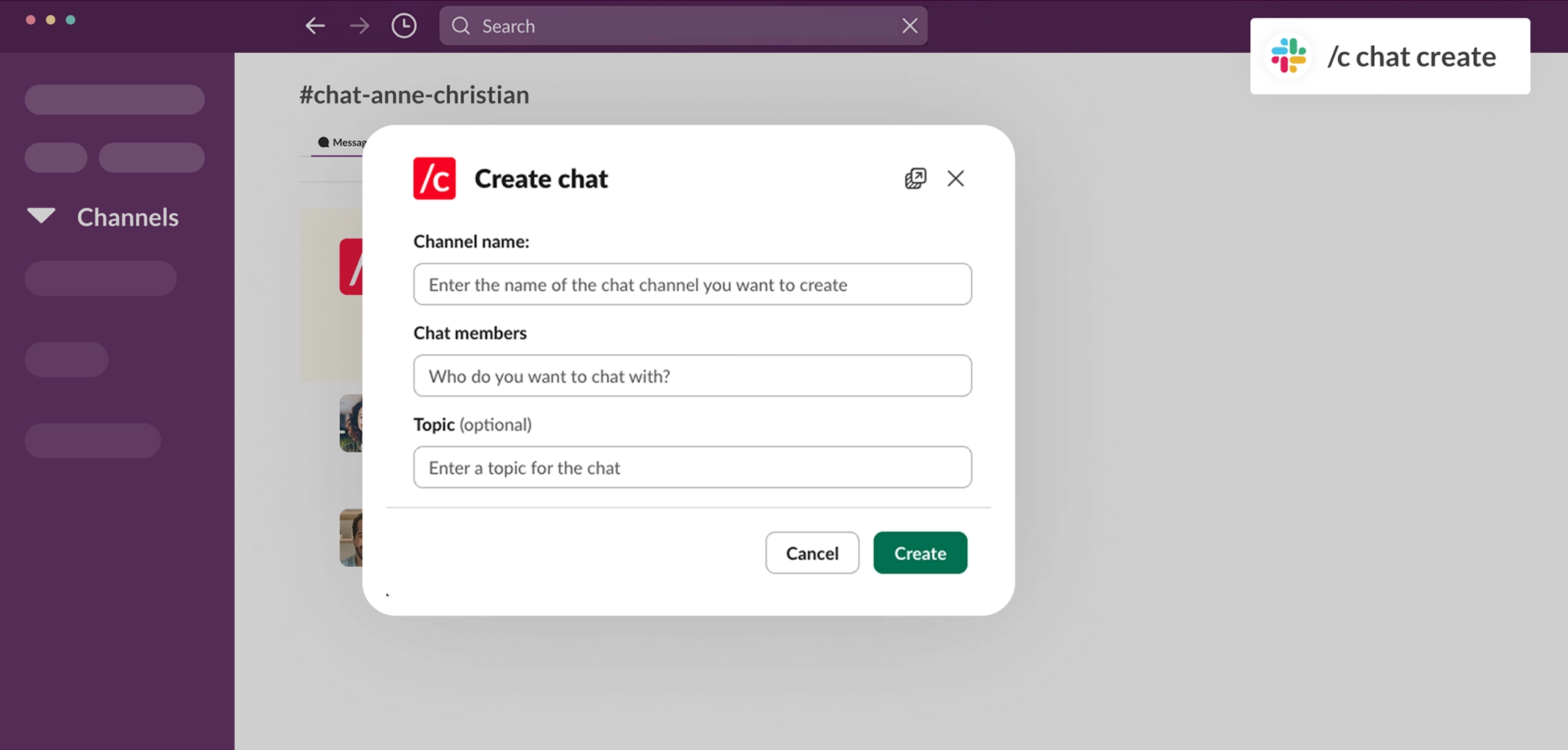Click the optional Topic text field
Viewport: 1568px width, 750px height.
[x=692, y=467]
